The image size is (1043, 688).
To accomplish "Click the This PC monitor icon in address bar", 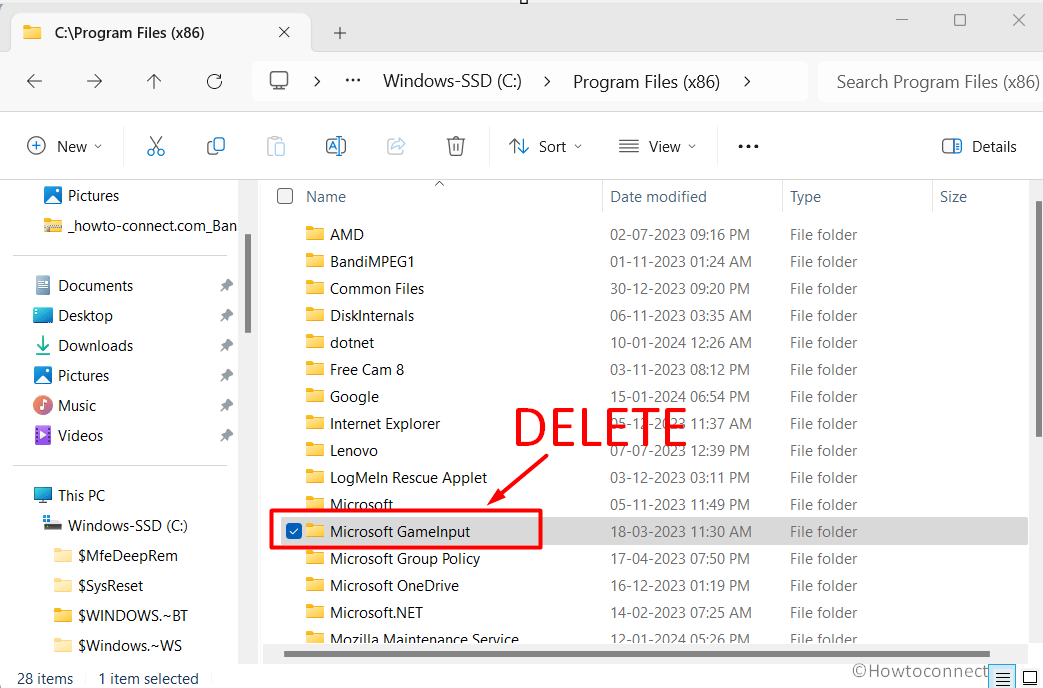I will click(279, 81).
